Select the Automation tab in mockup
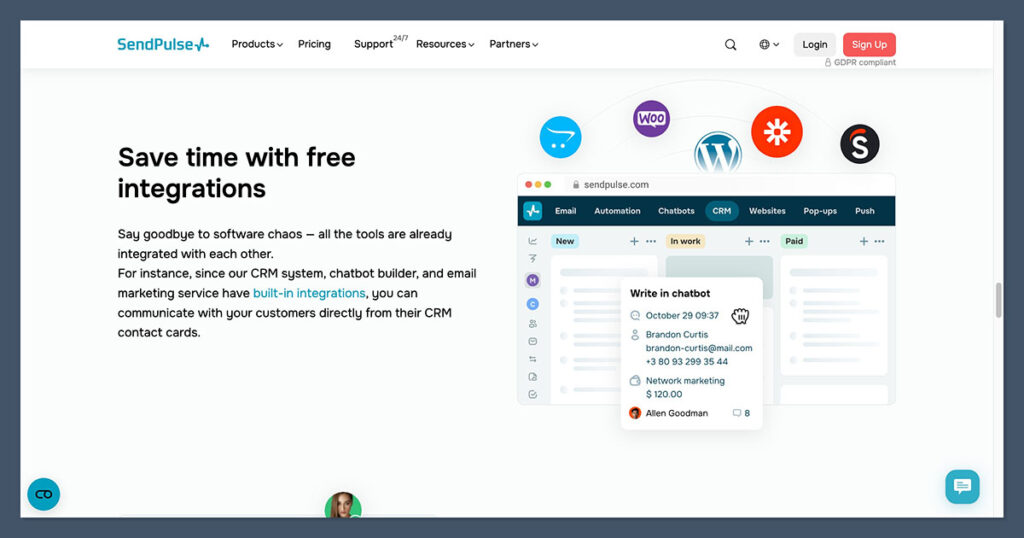1024x538 pixels. 617,211
